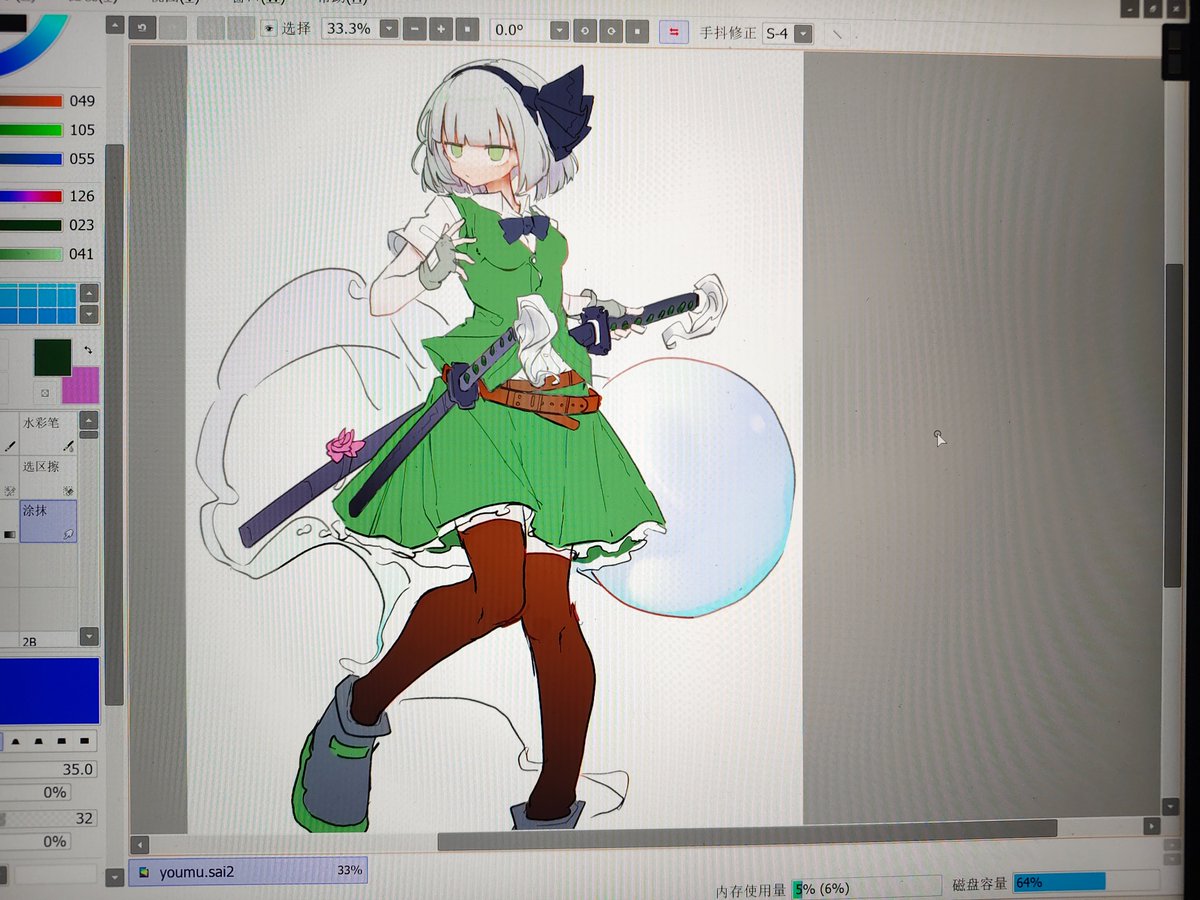Click the dark green foreground color swatch
This screenshot has height=900, width=1200.
click(x=52, y=357)
